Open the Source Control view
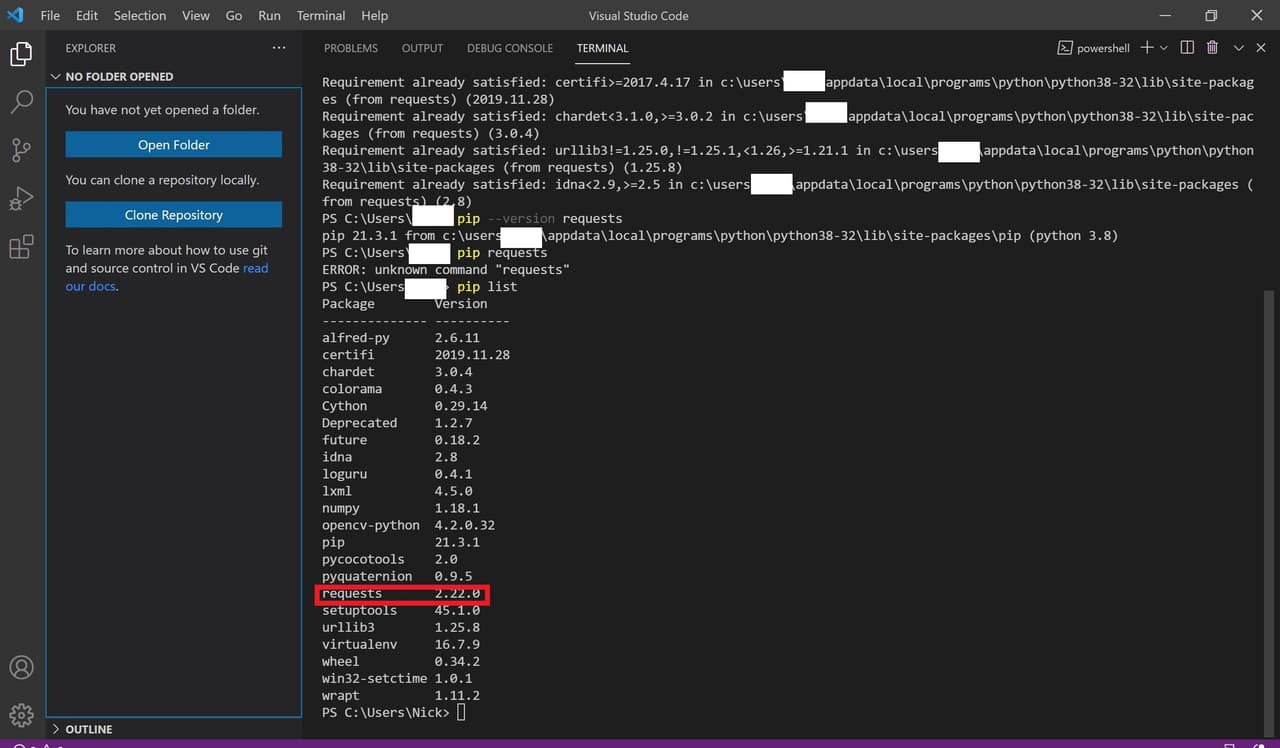 click(21, 150)
